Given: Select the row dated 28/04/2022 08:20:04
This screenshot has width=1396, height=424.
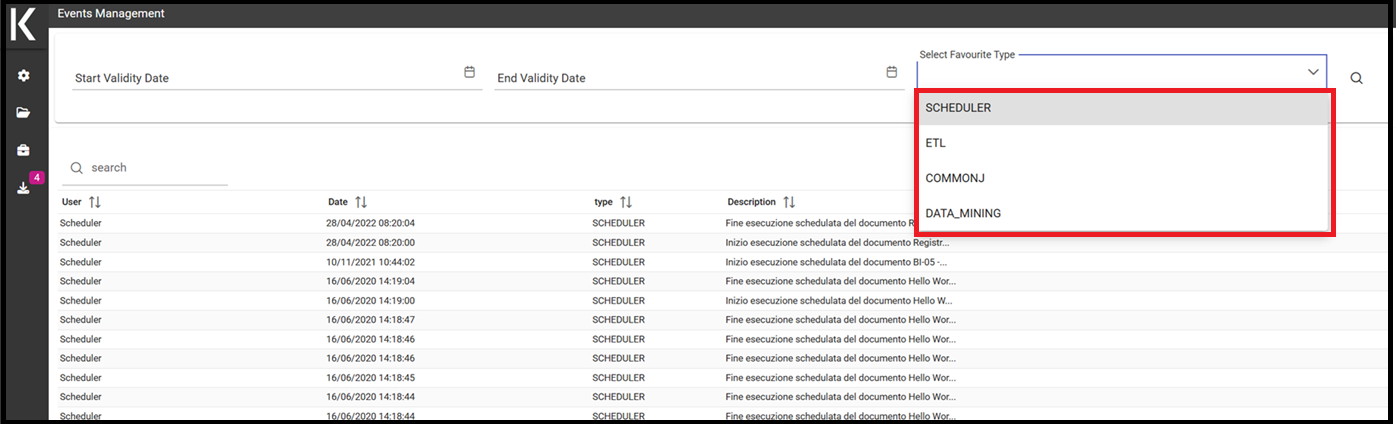Looking at the screenshot, I should click(x=700, y=223).
